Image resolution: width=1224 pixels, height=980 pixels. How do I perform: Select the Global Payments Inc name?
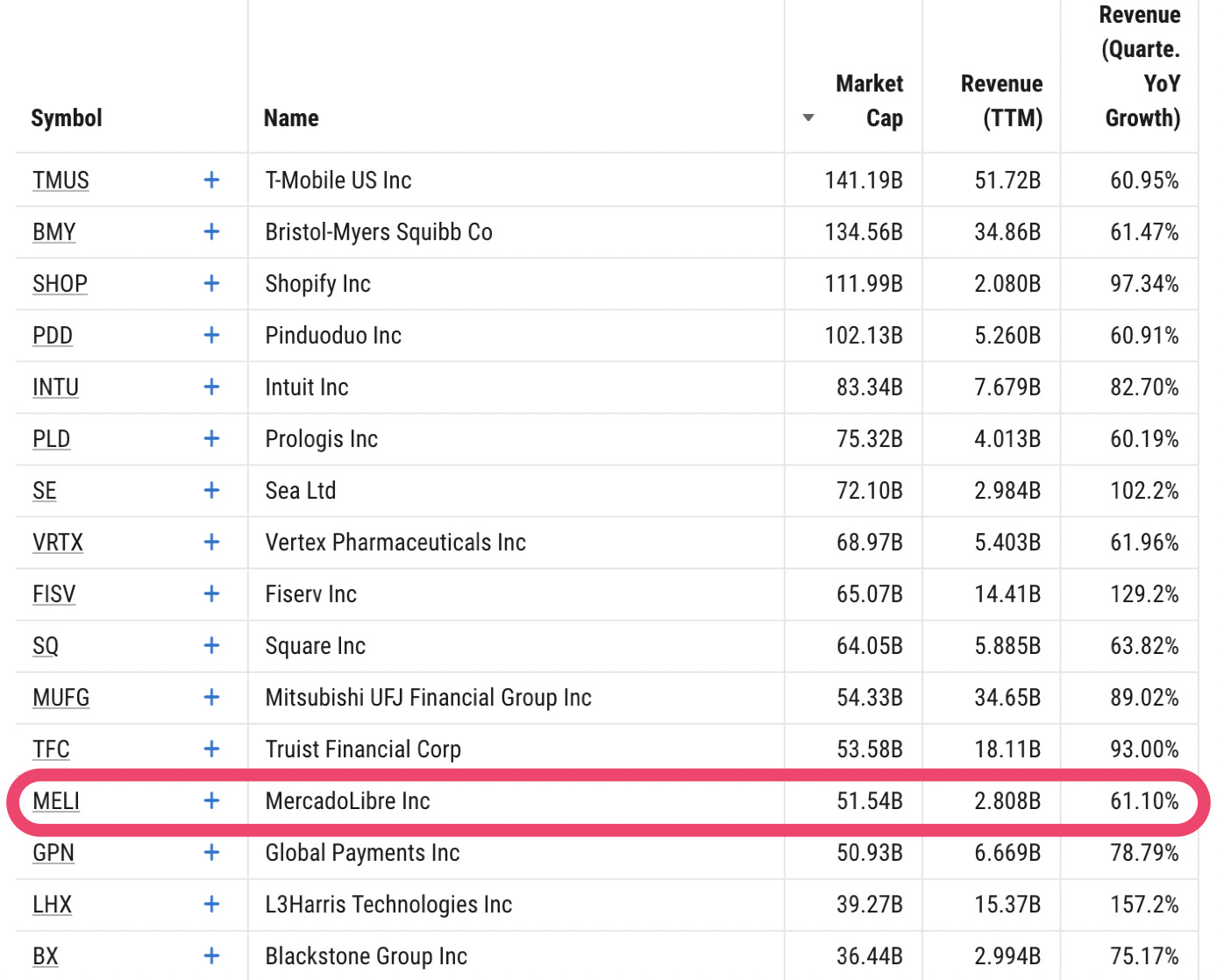click(x=362, y=853)
